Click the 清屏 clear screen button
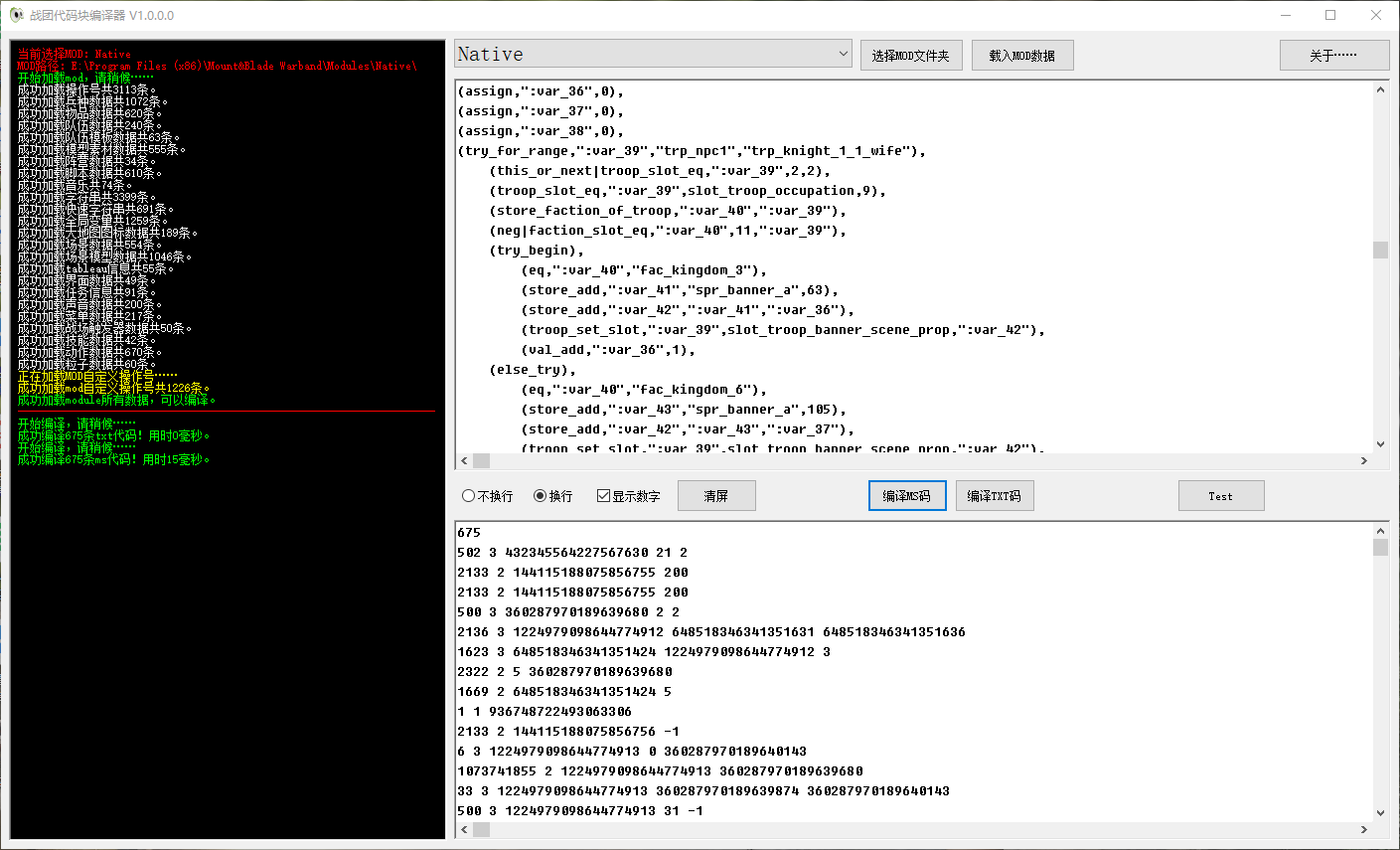Screen dimensions: 1400x850 pos(716,496)
